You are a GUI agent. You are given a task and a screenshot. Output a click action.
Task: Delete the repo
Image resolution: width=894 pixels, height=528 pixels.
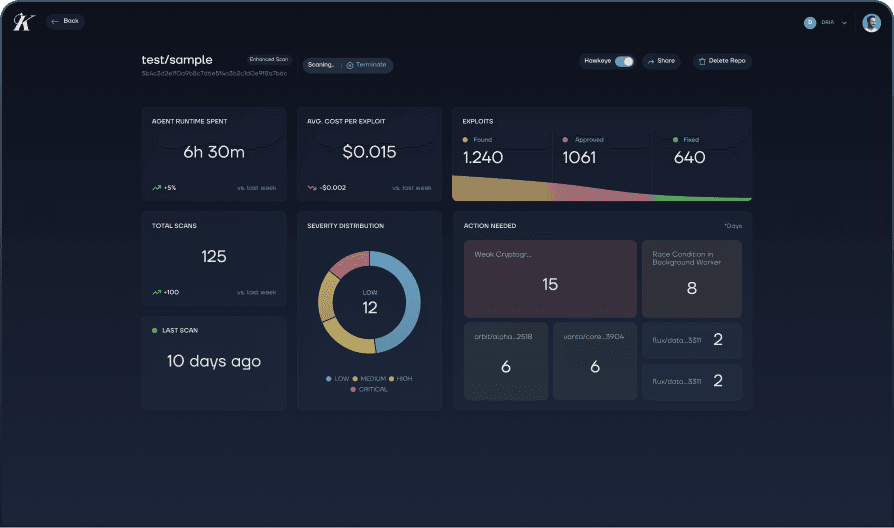tap(722, 61)
